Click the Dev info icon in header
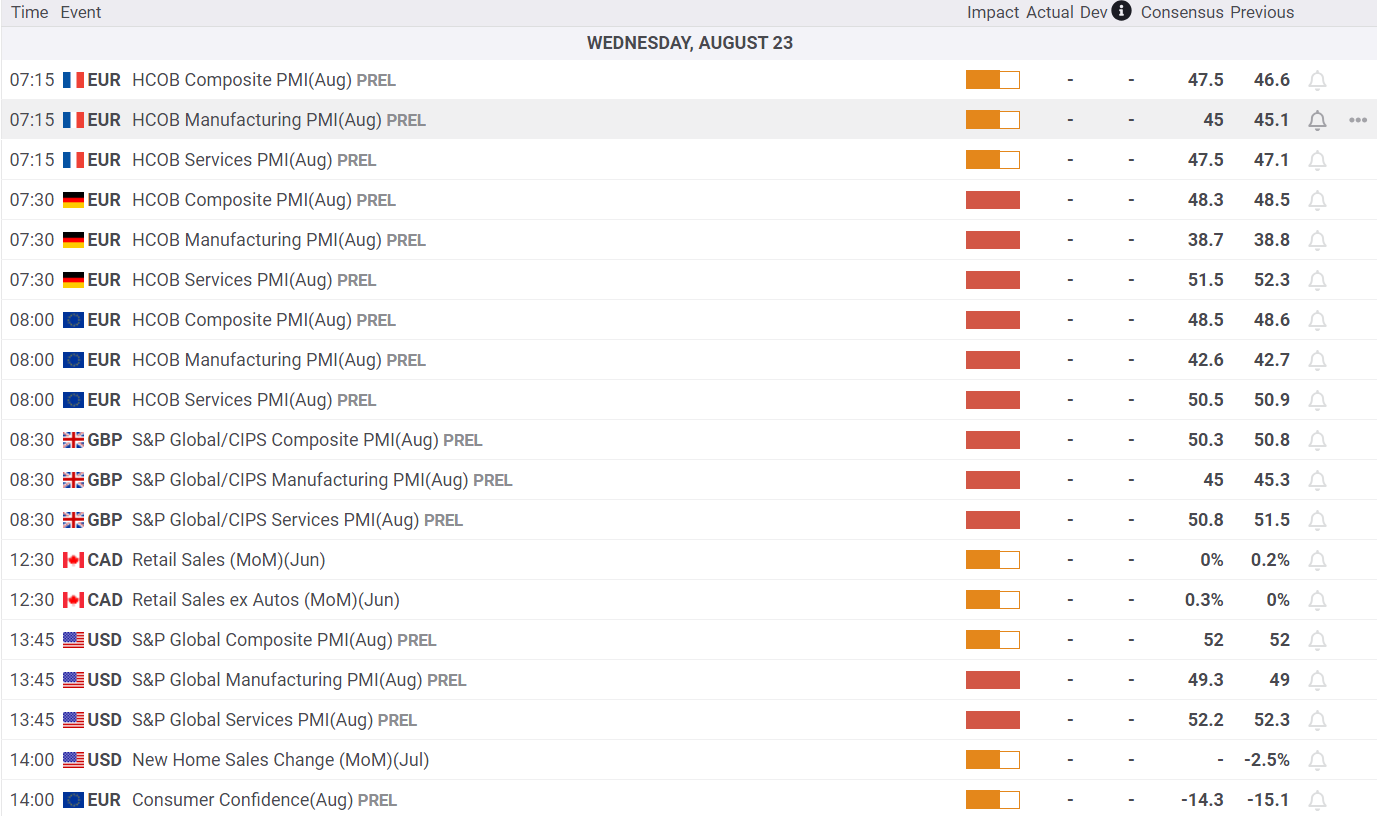The width and height of the screenshot is (1377, 816). click(1122, 12)
